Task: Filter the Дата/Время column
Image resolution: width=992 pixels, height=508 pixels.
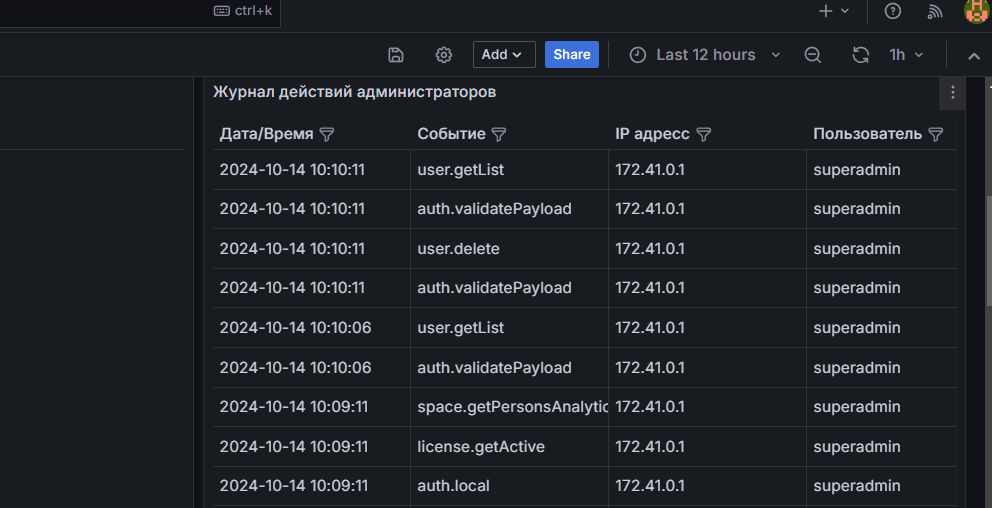Action: pyautogui.click(x=326, y=134)
